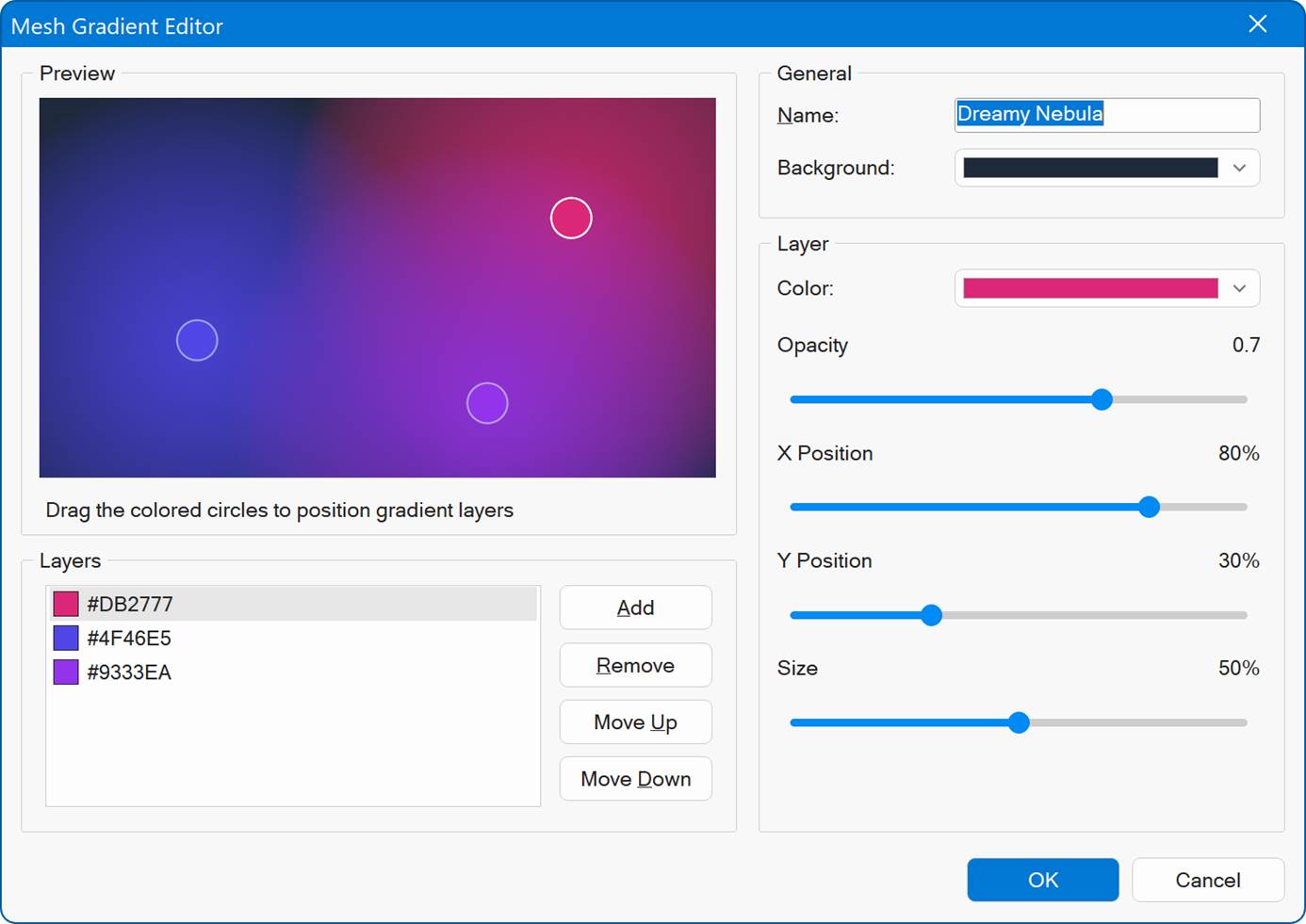Click Move Down button
Image resolution: width=1306 pixels, height=924 pixels.
click(x=635, y=779)
